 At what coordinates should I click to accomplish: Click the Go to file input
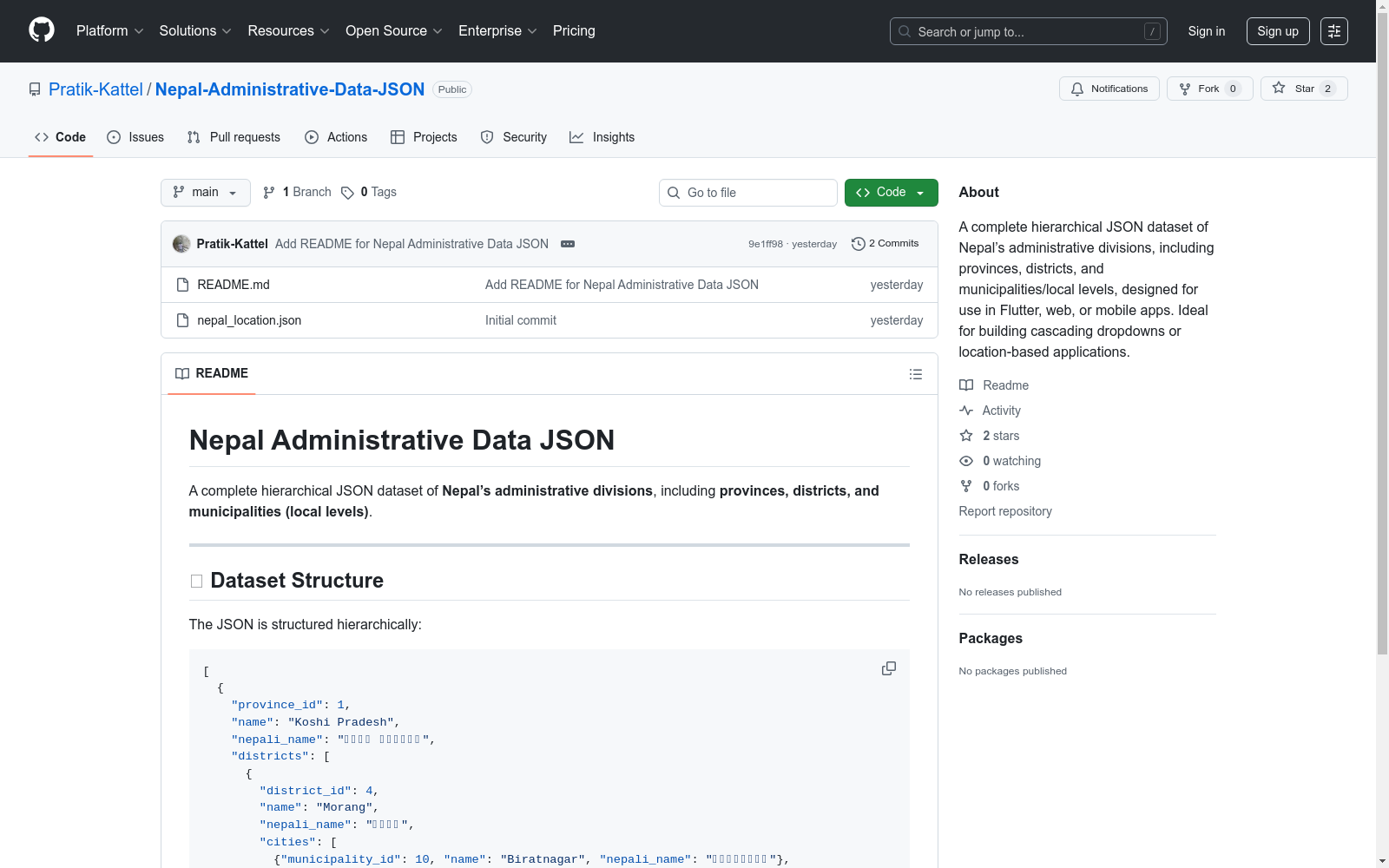748,193
